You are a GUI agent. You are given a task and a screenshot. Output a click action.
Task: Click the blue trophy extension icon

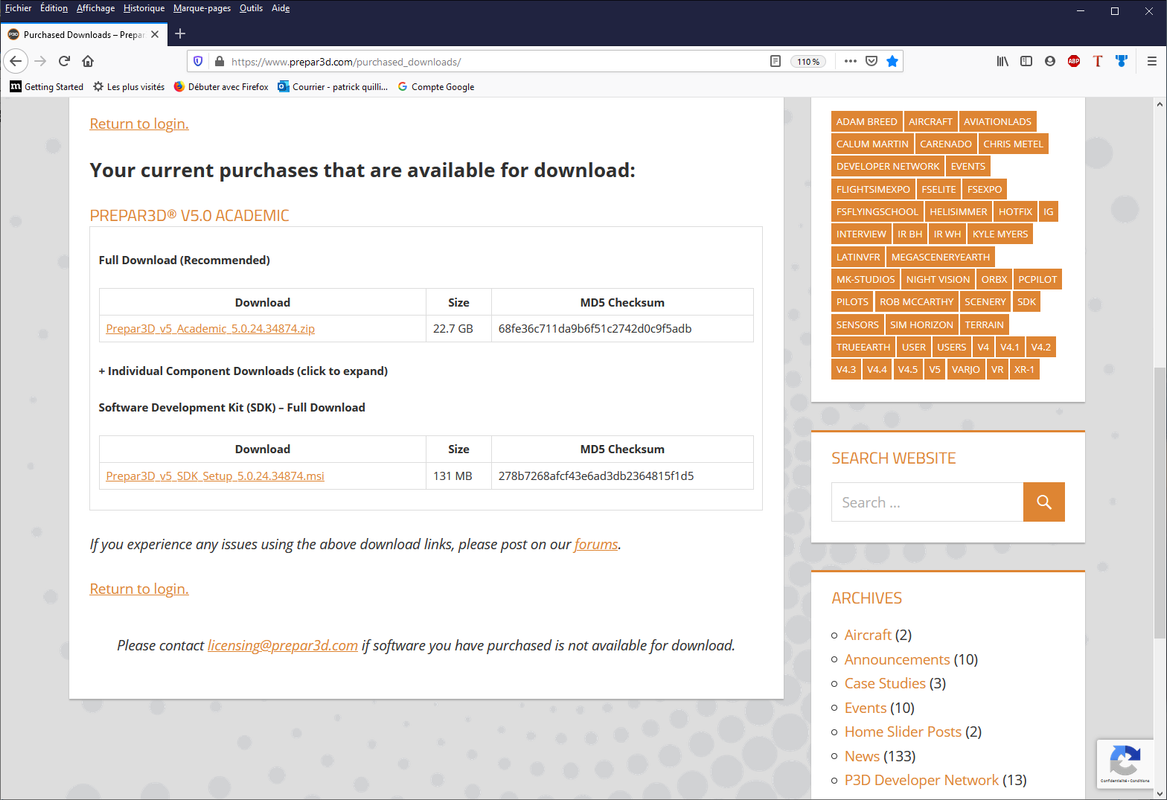(1122, 61)
